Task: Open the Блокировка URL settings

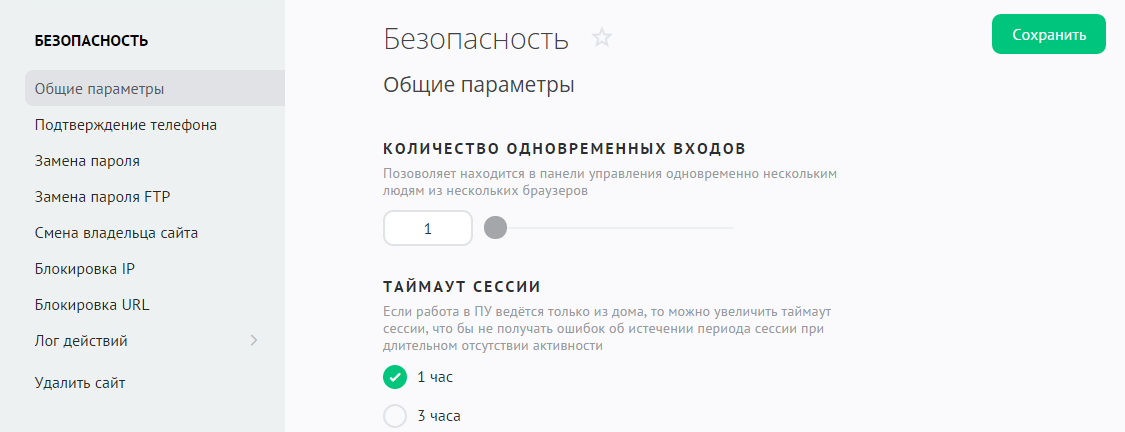Action: click(92, 305)
